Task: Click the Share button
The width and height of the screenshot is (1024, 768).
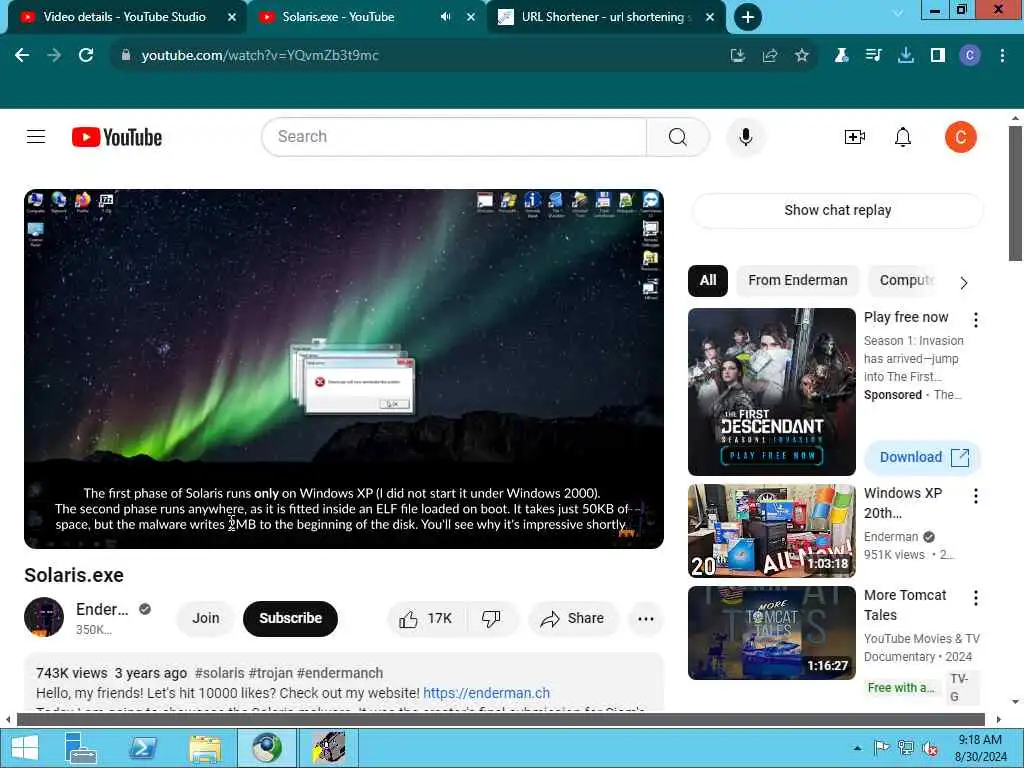Action: click(x=573, y=618)
